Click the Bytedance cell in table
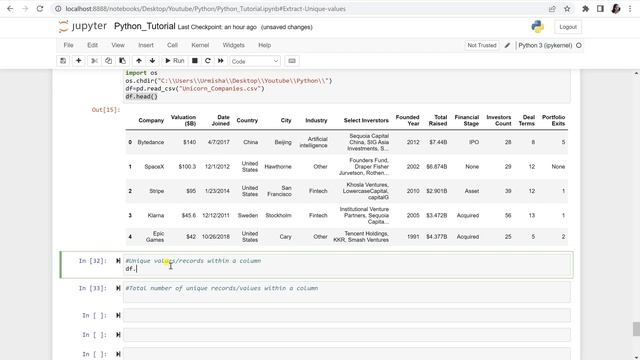The height and width of the screenshot is (360, 640). click(151, 142)
